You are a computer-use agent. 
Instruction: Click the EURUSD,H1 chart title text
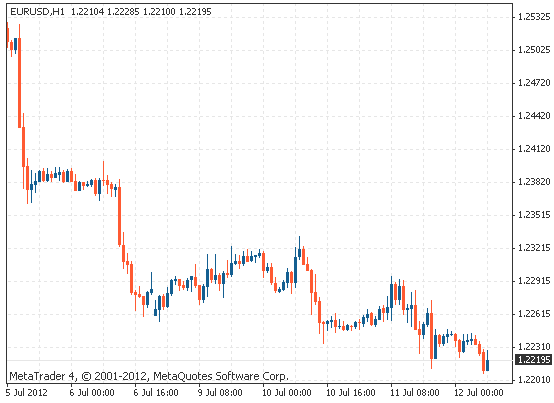37,12
